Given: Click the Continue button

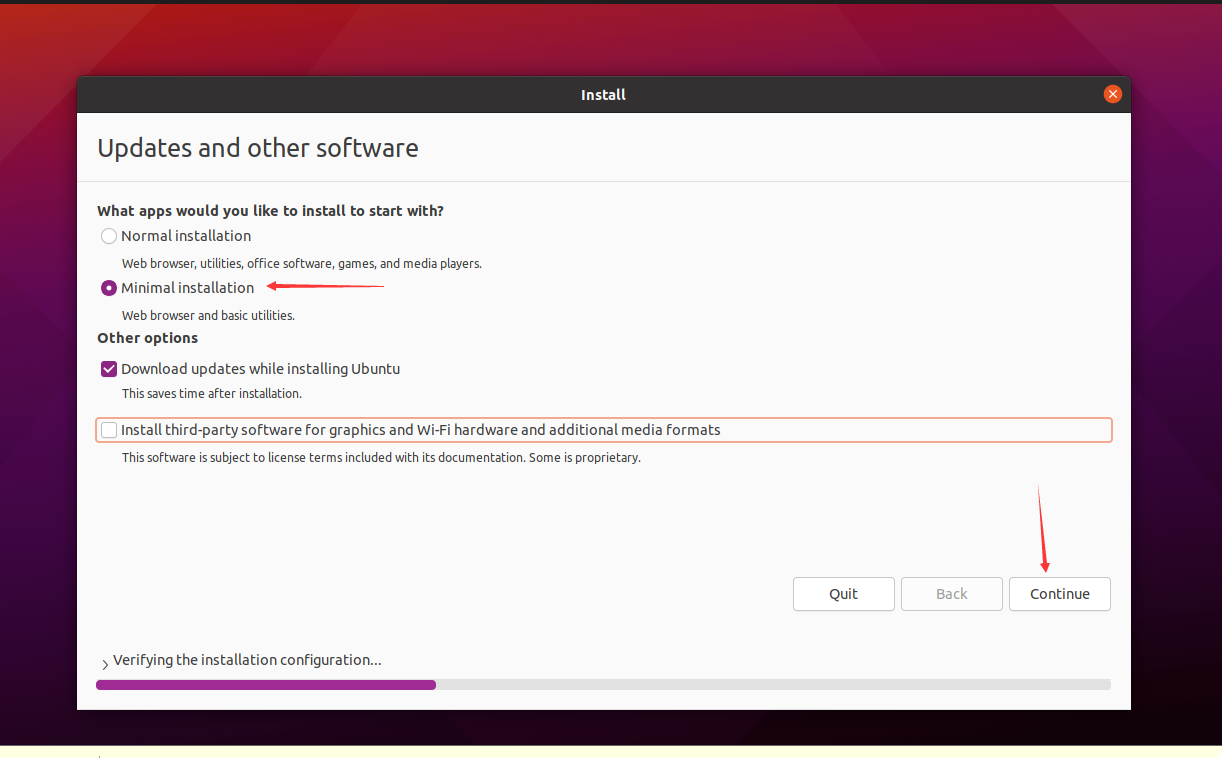Looking at the screenshot, I should point(1060,594).
